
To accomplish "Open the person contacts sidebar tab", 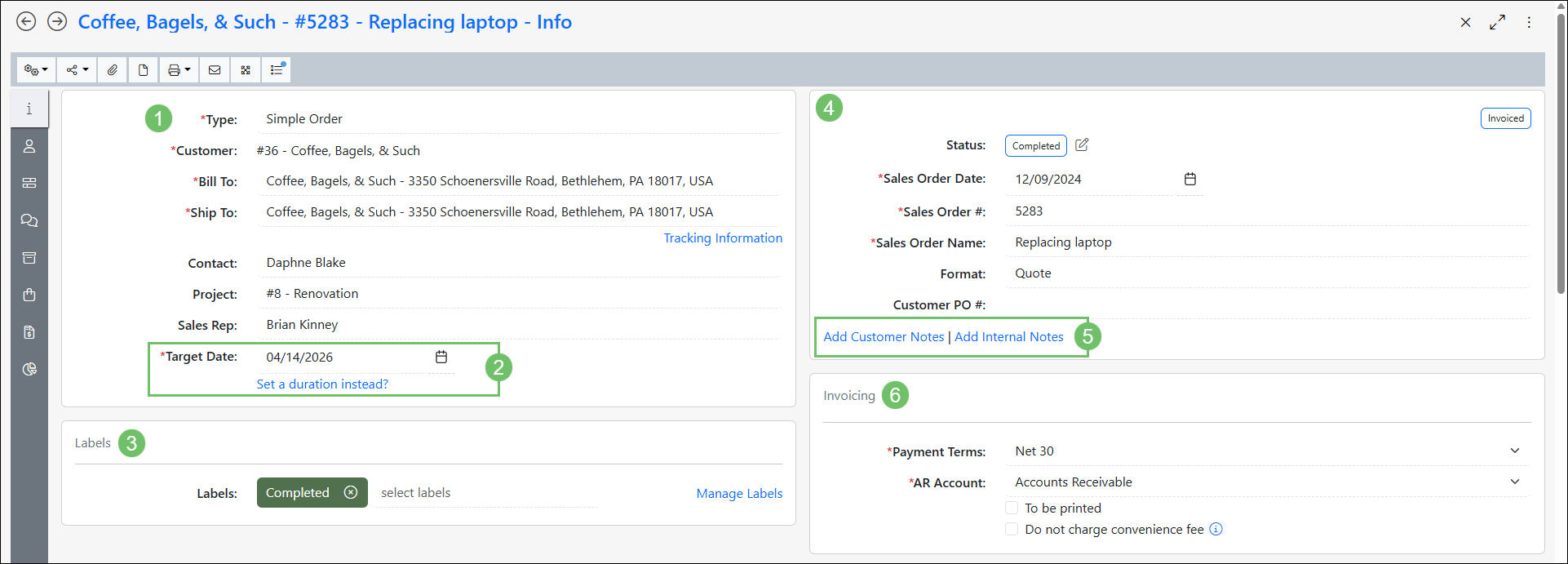I will pos(29,146).
